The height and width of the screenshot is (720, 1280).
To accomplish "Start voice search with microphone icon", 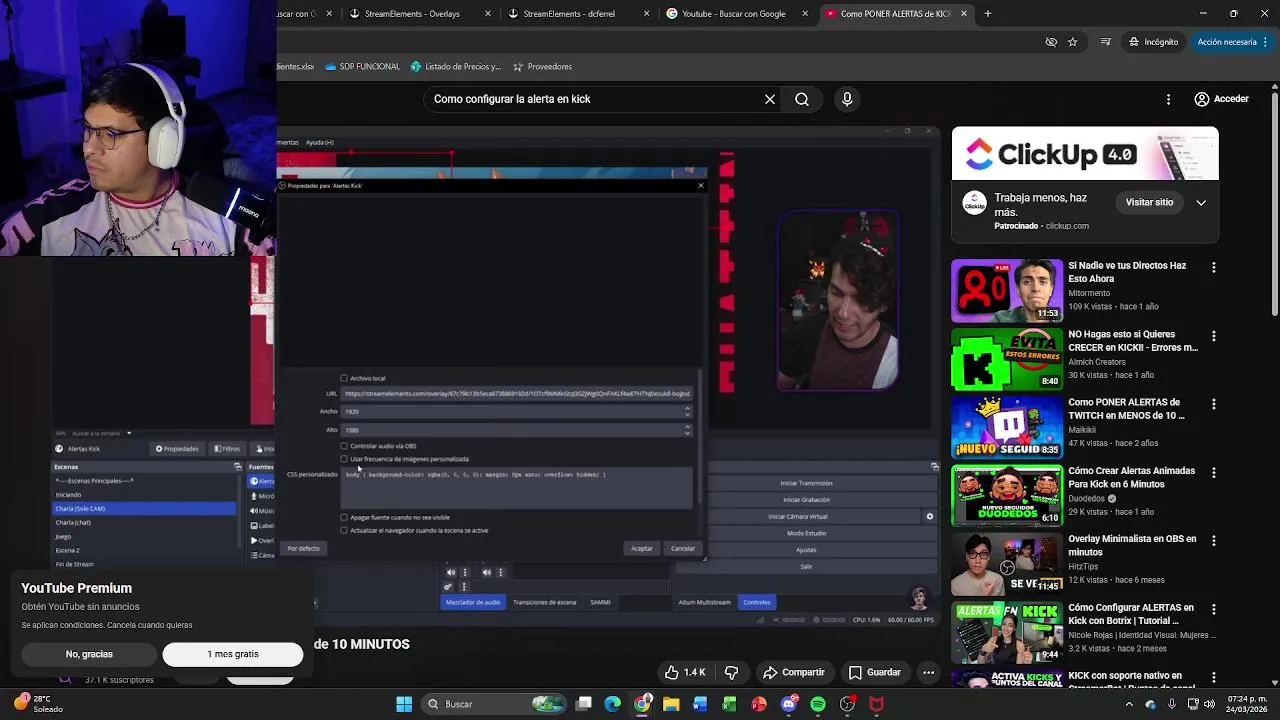I will point(847,99).
